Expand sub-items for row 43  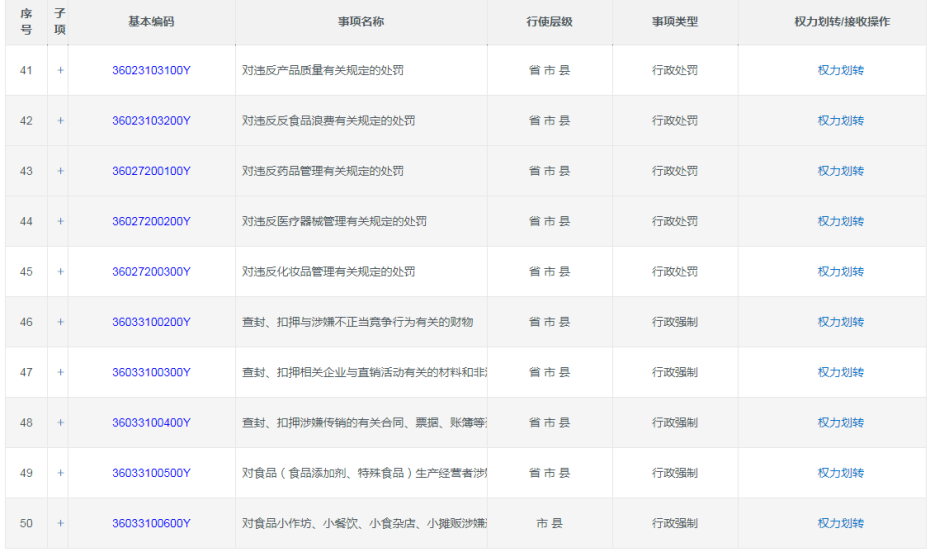coord(60,171)
